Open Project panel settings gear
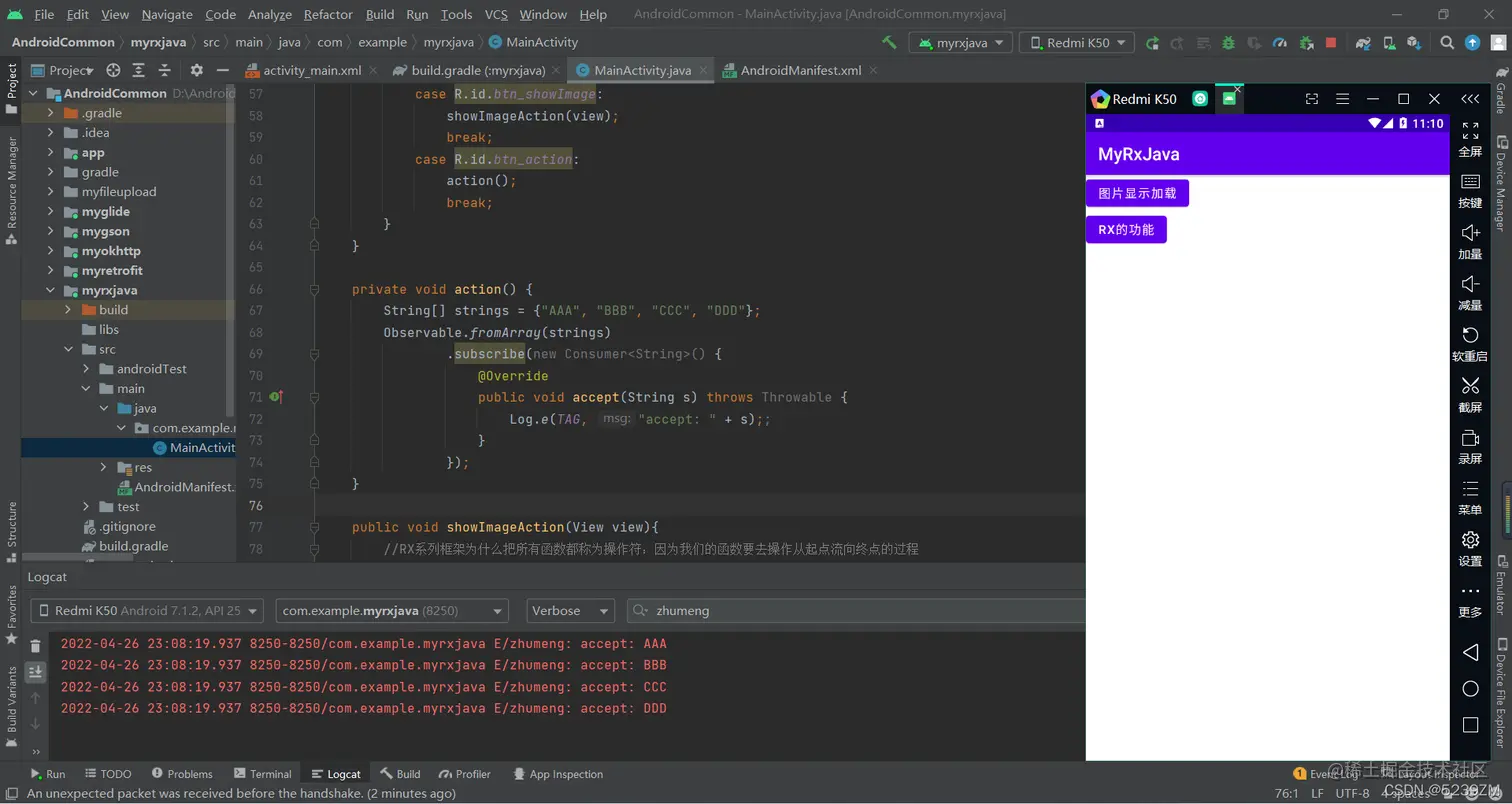The image size is (1512, 804). pyautogui.click(x=196, y=70)
